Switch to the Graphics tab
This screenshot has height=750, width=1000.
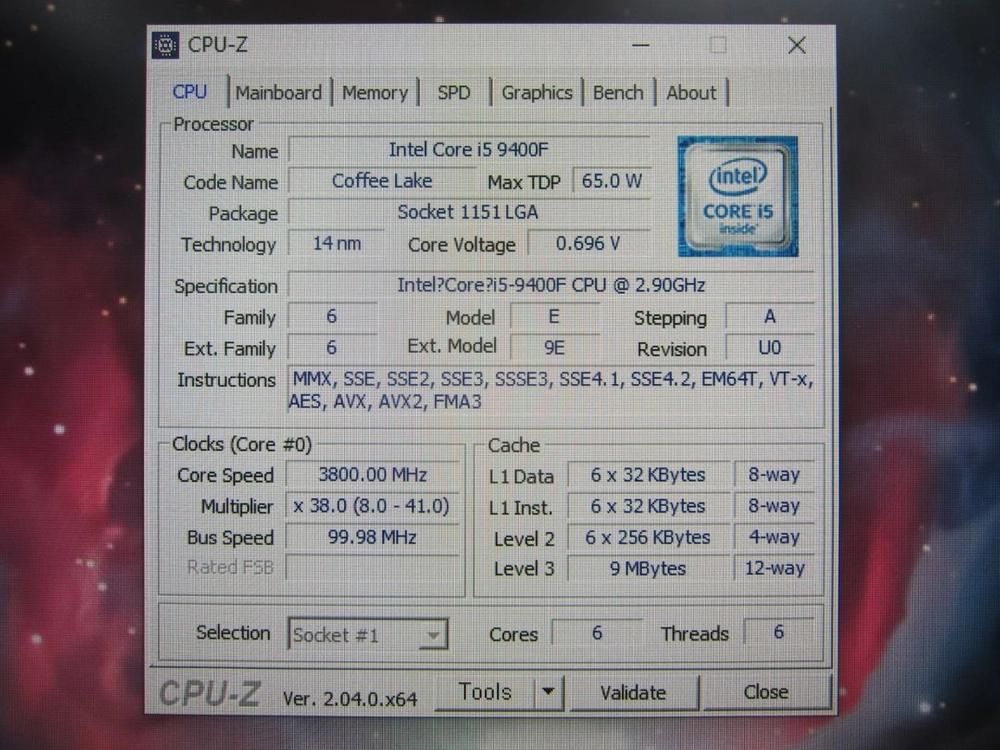tap(537, 93)
